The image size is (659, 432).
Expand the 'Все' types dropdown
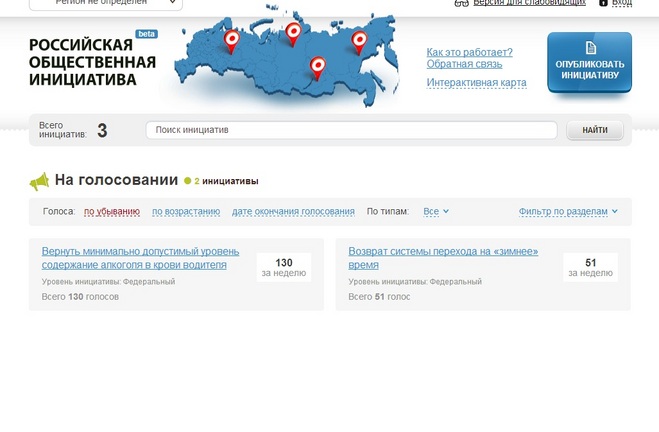tap(435, 211)
